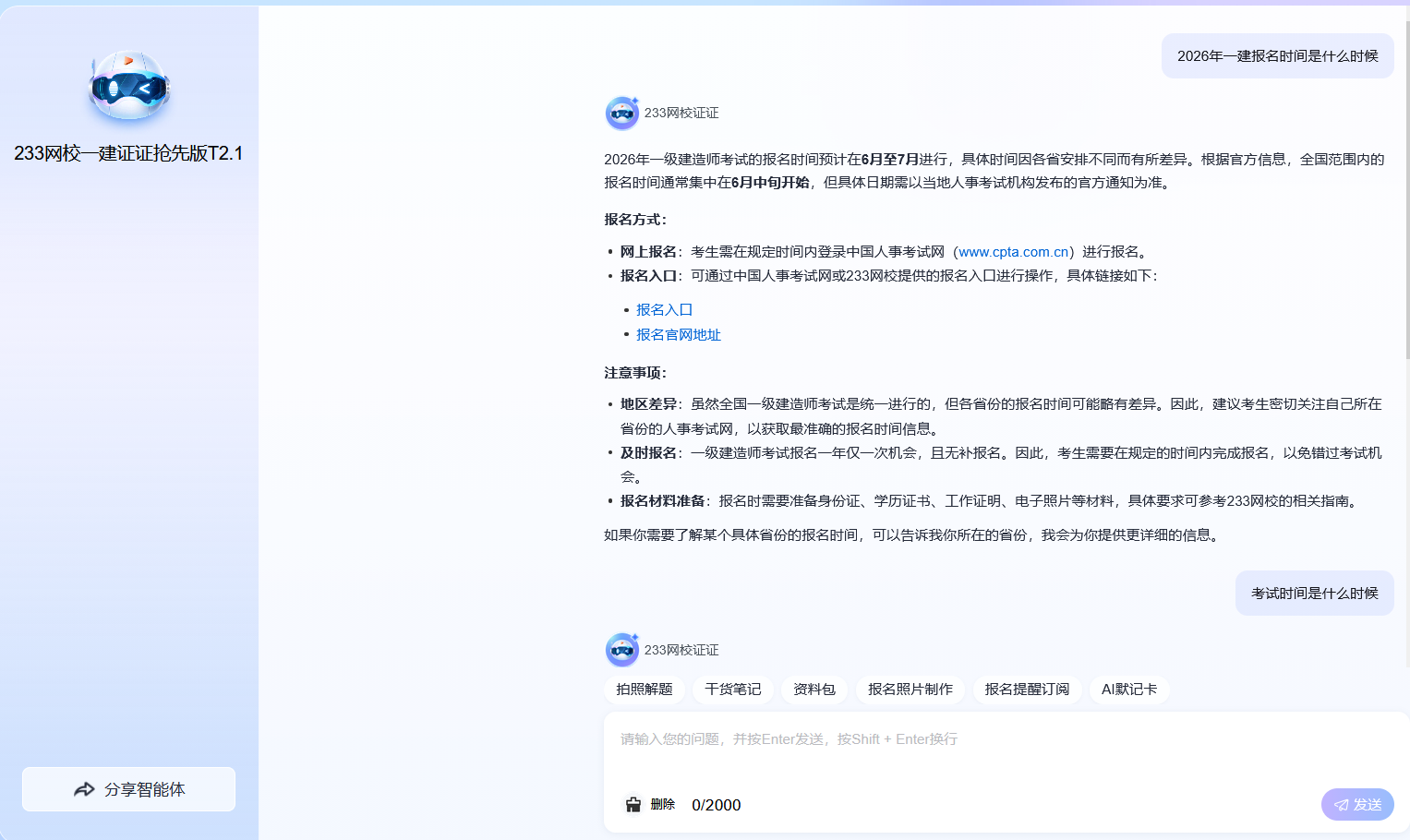This screenshot has height=840, width=1410.
Task: Click the delete broom icon
Action: point(633,805)
